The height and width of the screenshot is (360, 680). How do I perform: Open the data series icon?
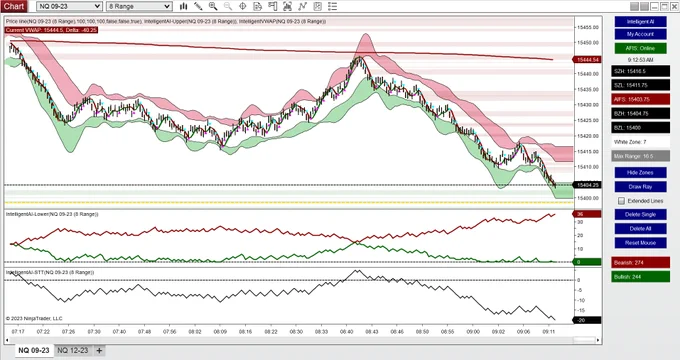(287, 6)
